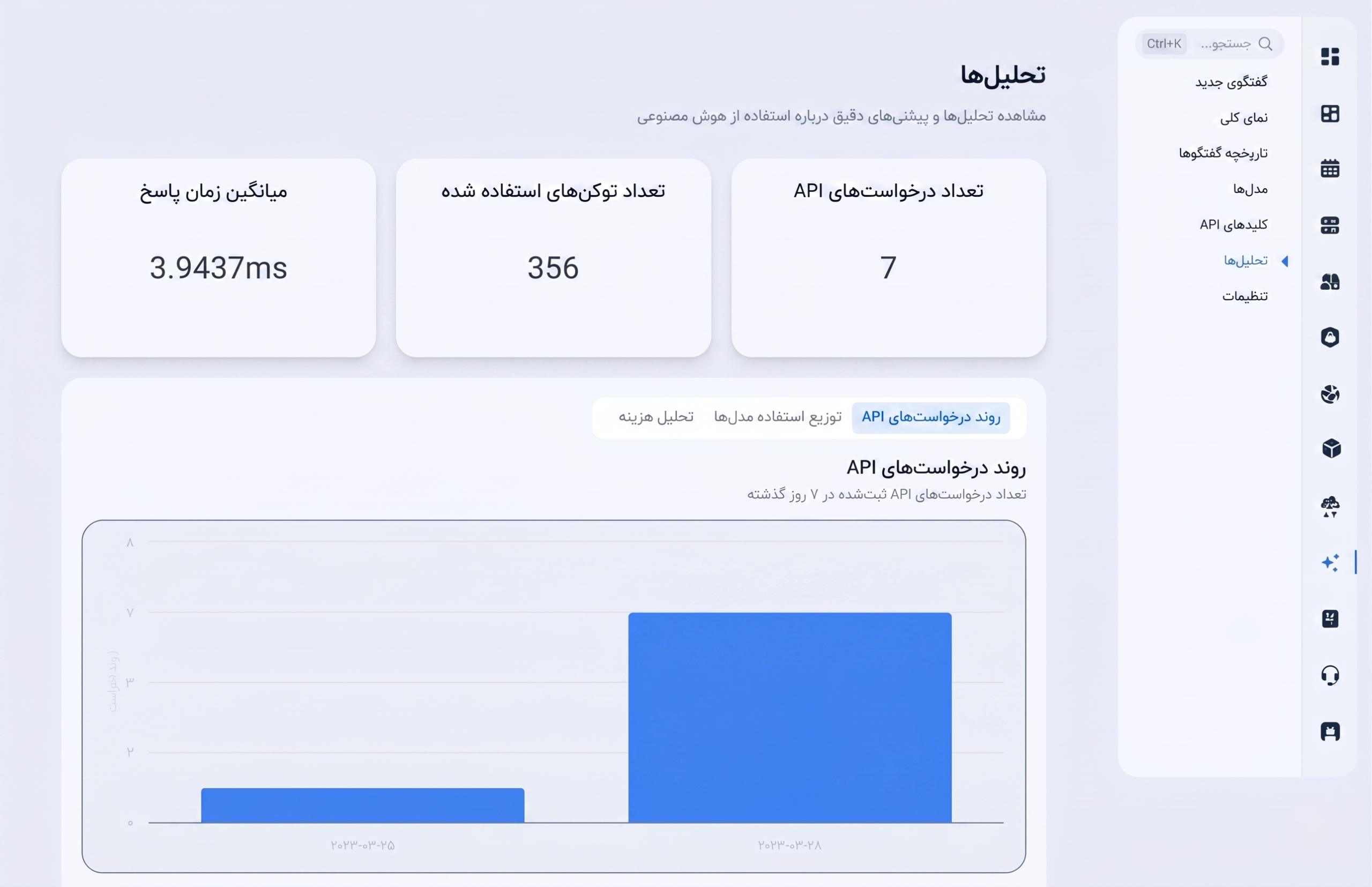Click the جستجو search input field
This screenshot has height=887, width=1372.
click(1210, 44)
